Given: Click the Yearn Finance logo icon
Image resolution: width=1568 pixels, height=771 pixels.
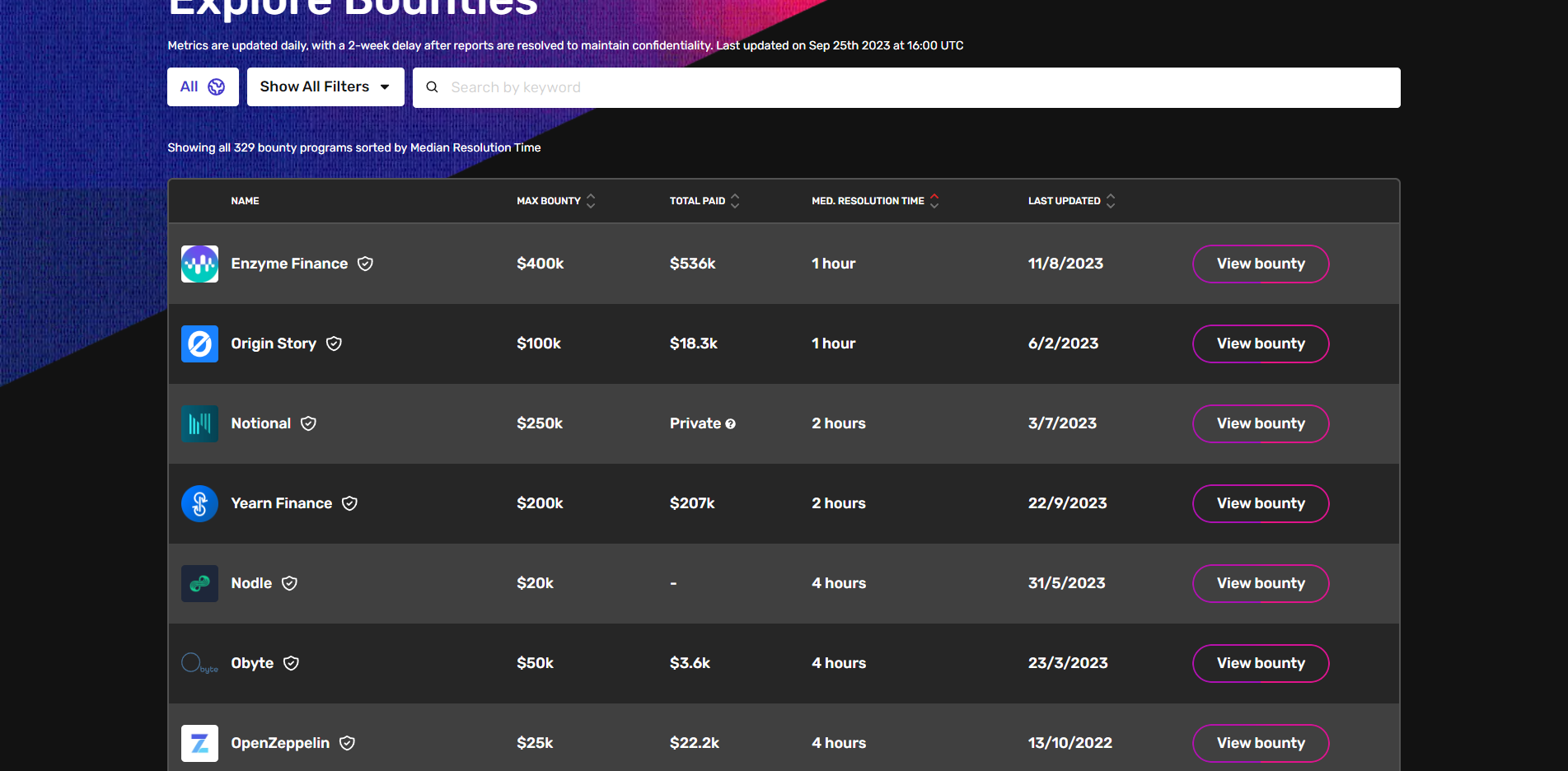Looking at the screenshot, I should coord(199,503).
